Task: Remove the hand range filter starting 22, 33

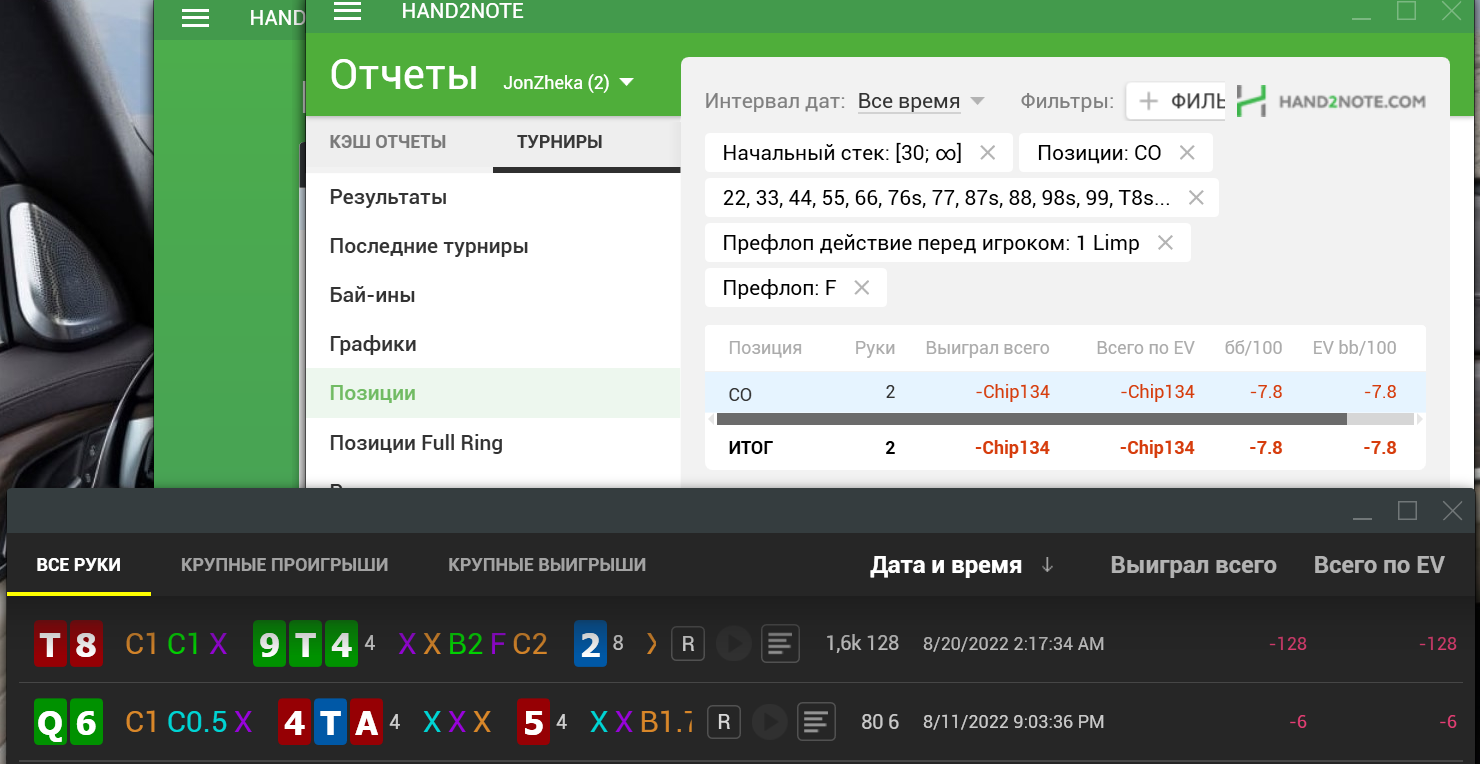Action: (x=1195, y=198)
